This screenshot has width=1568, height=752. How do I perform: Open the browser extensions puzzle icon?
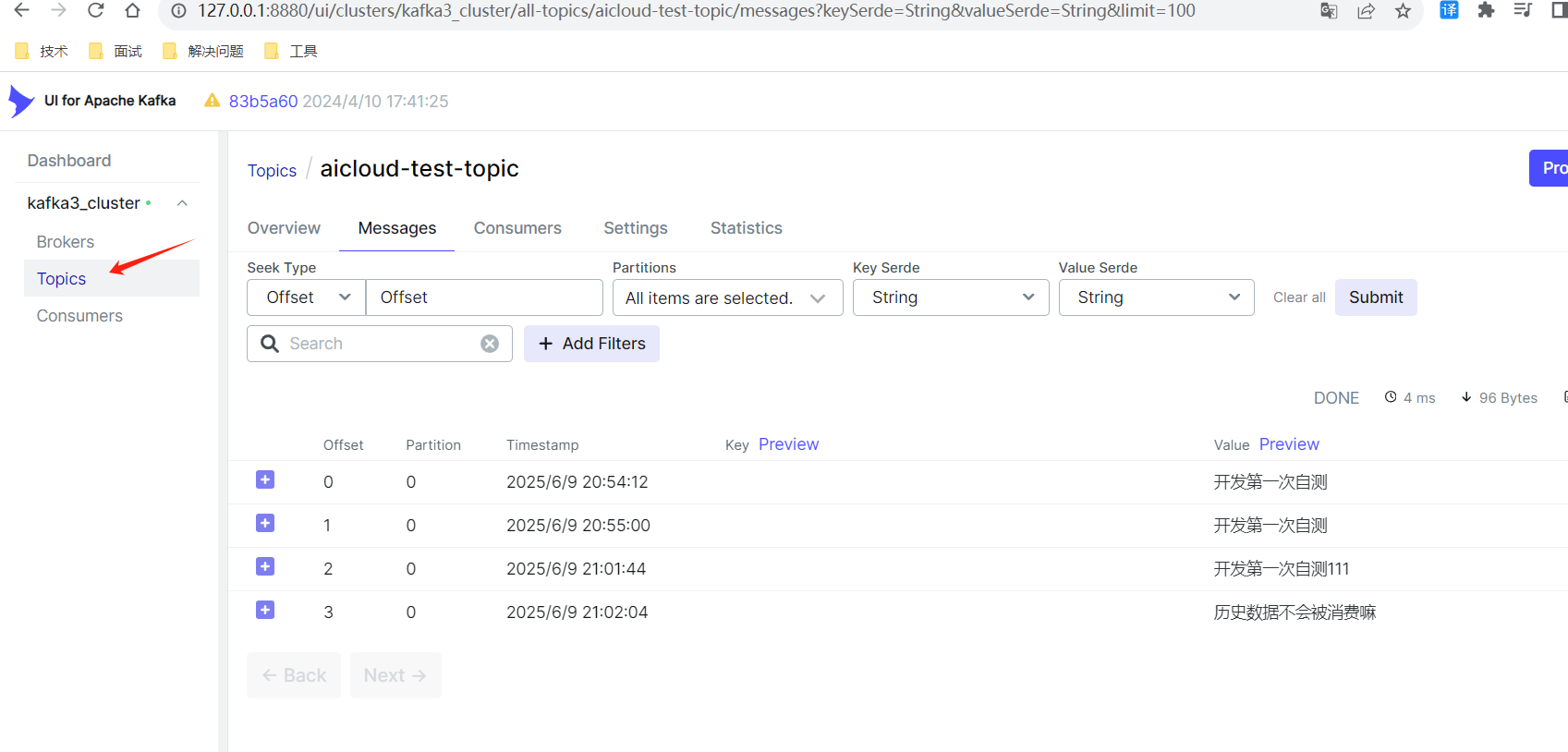click(1486, 11)
